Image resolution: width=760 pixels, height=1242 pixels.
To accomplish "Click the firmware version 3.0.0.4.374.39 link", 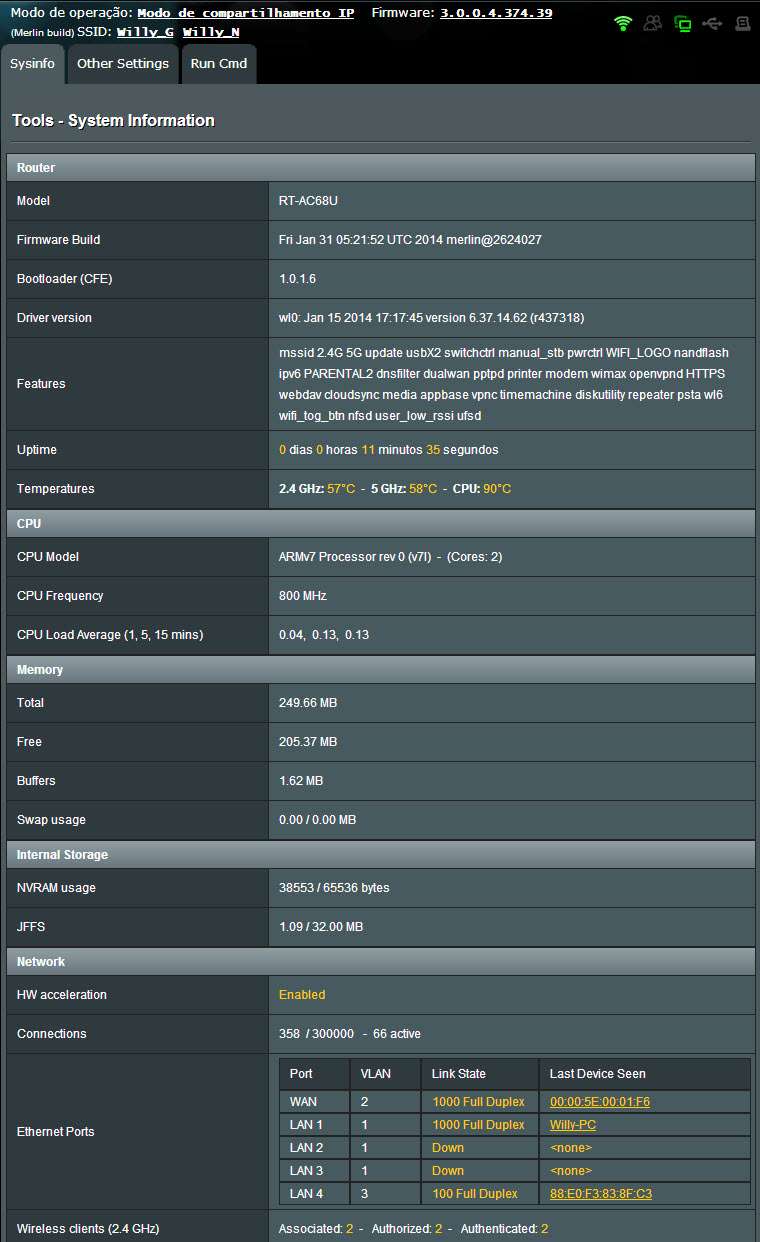I will tap(496, 13).
